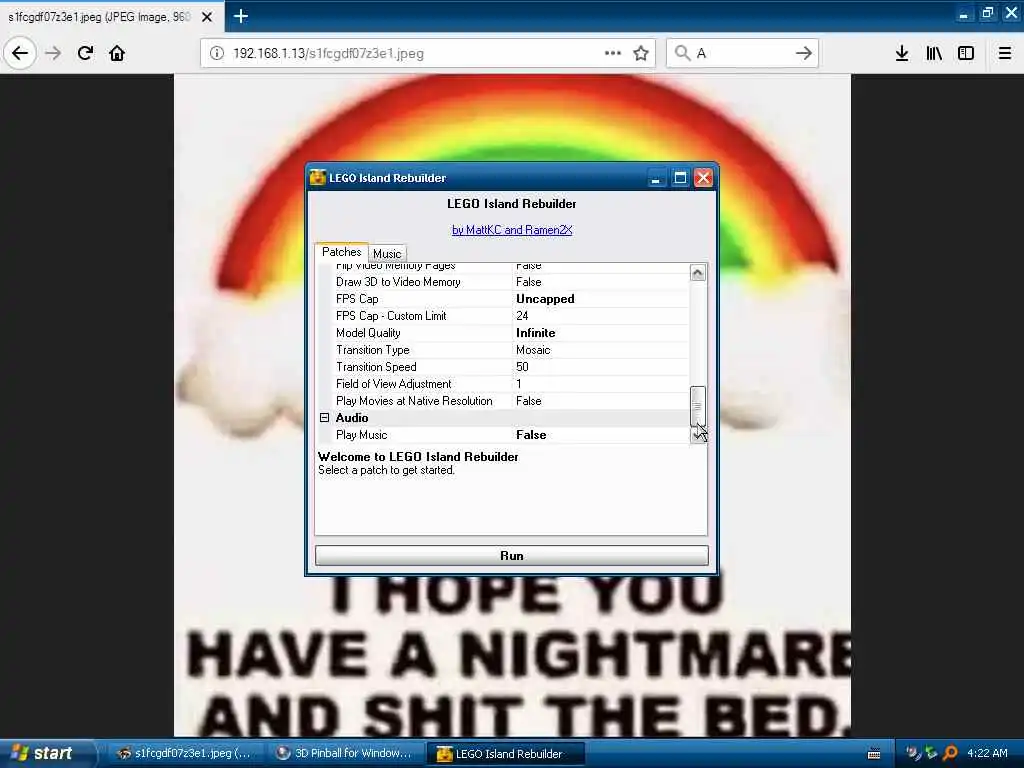Click the patch list scrollbar thumb
The image size is (1024, 768).
pyautogui.click(x=697, y=406)
